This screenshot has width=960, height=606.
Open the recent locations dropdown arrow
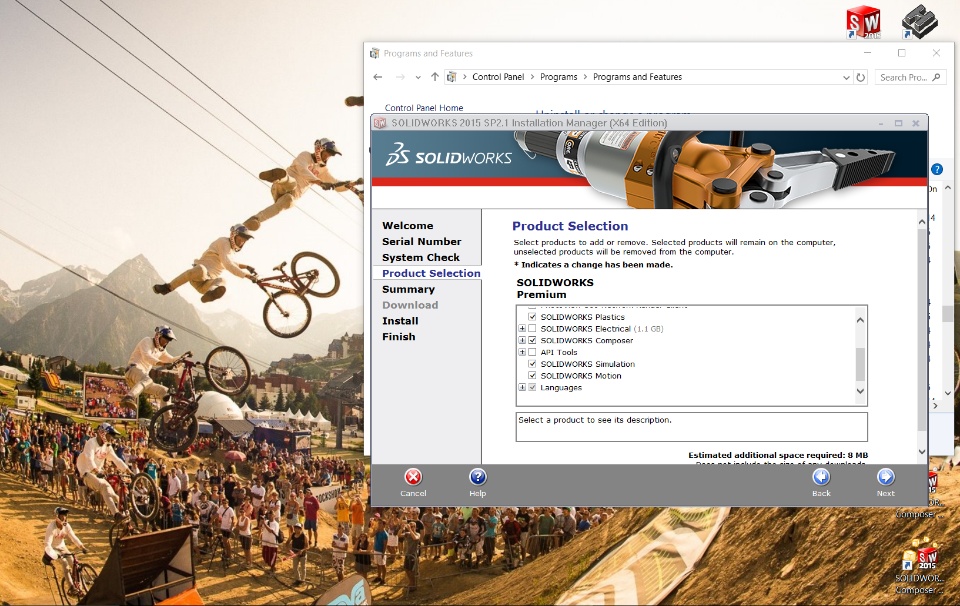point(418,77)
